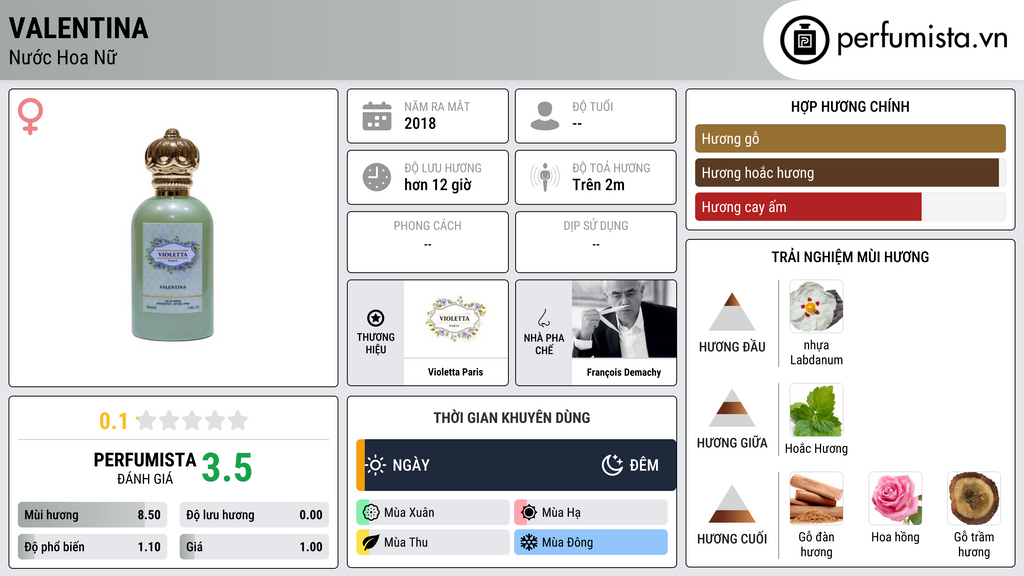Click the Gỗ đàn hương note image

pos(816,498)
